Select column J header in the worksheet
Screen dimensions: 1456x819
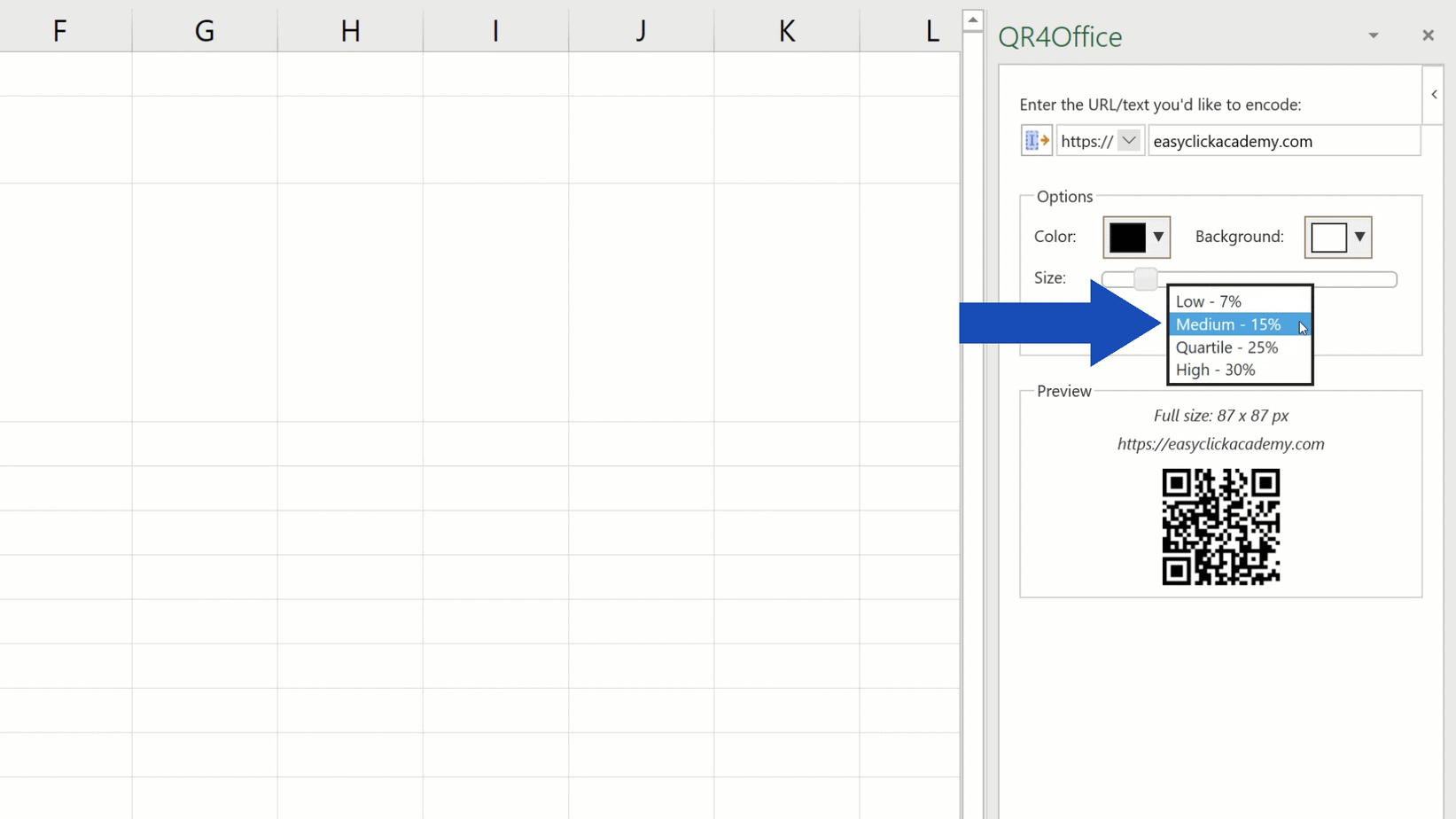coord(640,29)
